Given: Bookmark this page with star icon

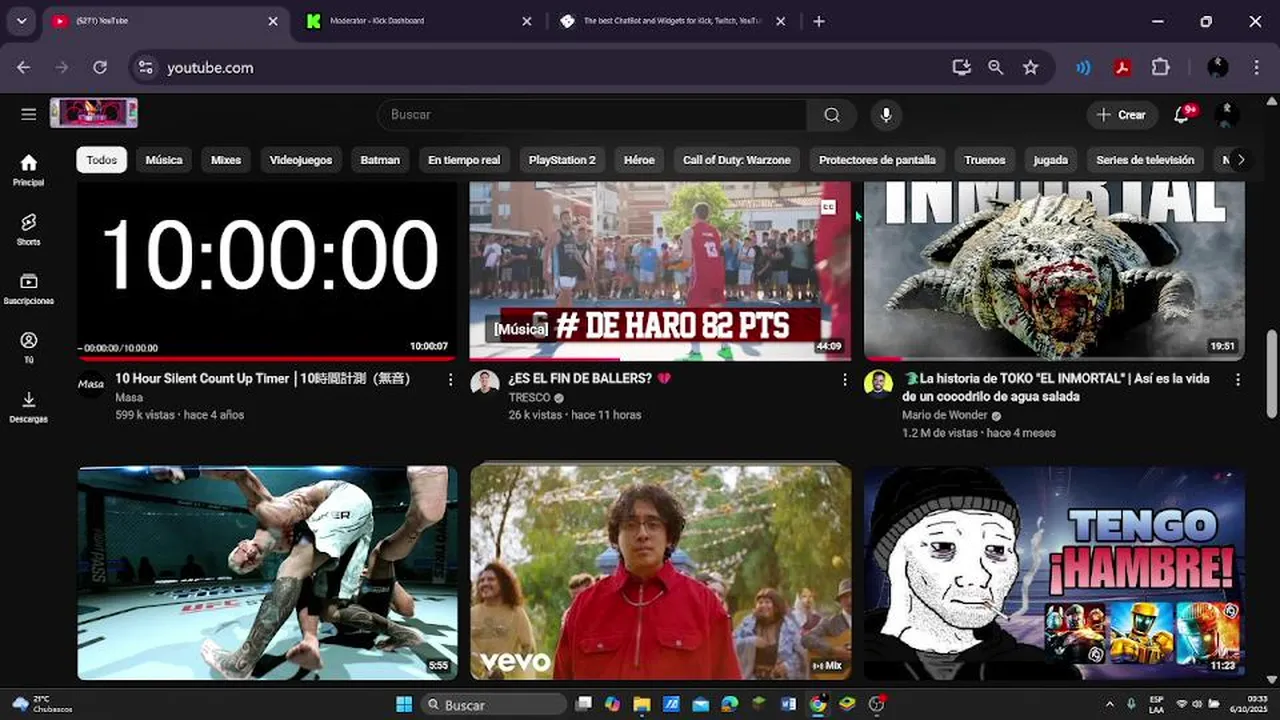Looking at the screenshot, I should (x=1030, y=67).
